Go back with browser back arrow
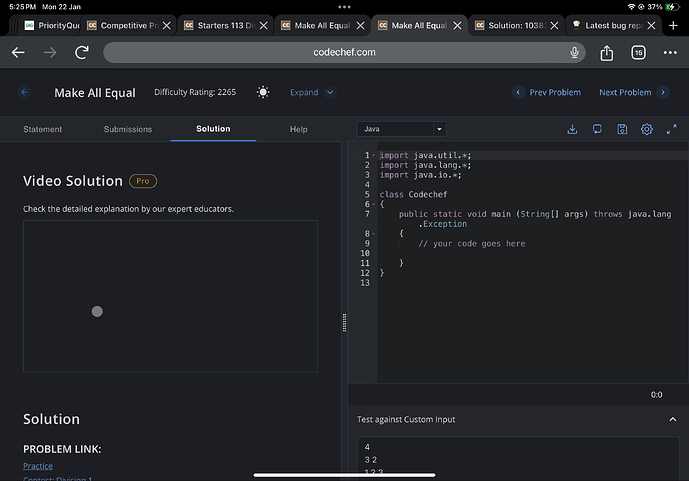Image resolution: width=689 pixels, height=481 pixels. 18,53
